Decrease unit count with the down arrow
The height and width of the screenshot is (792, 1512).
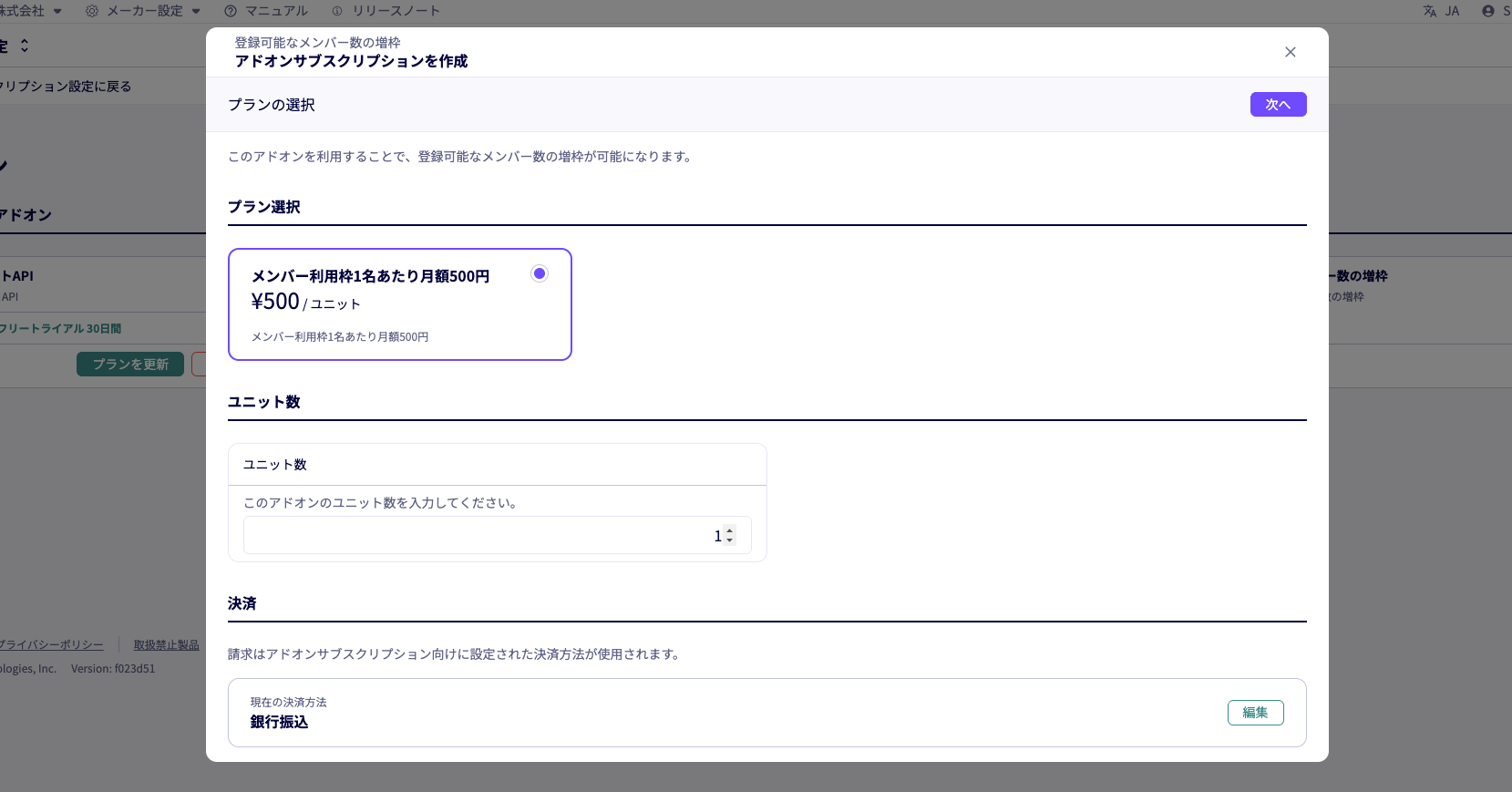pos(729,540)
